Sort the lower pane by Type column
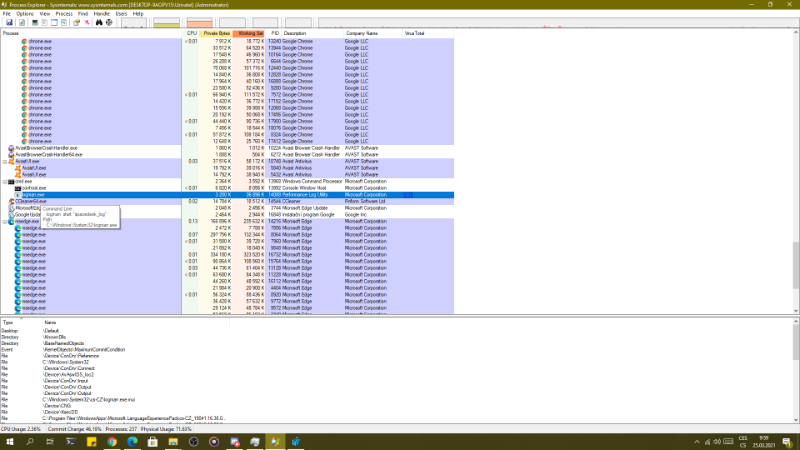The width and height of the screenshot is (800, 450). [x=21, y=322]
